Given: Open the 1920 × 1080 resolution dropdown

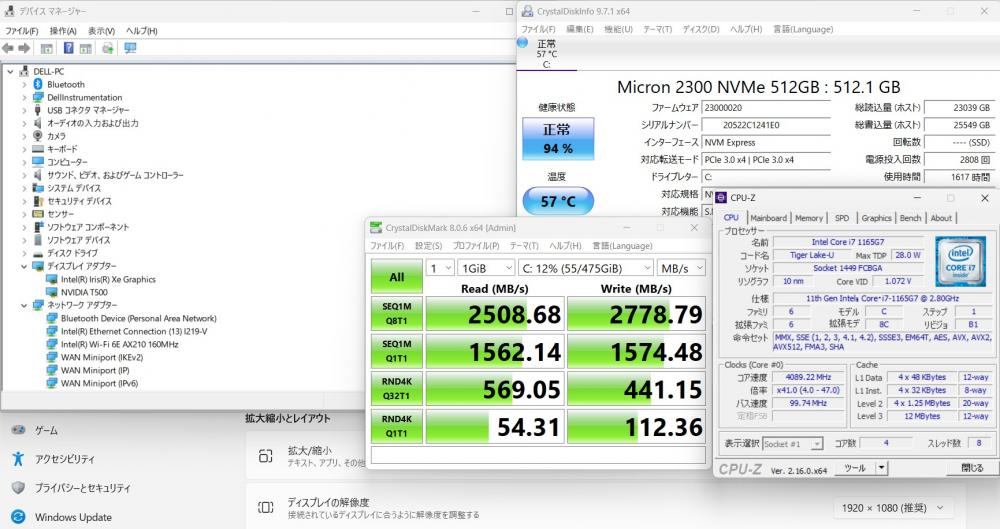Looking at the screenshot, I should (x=892, y=508).
